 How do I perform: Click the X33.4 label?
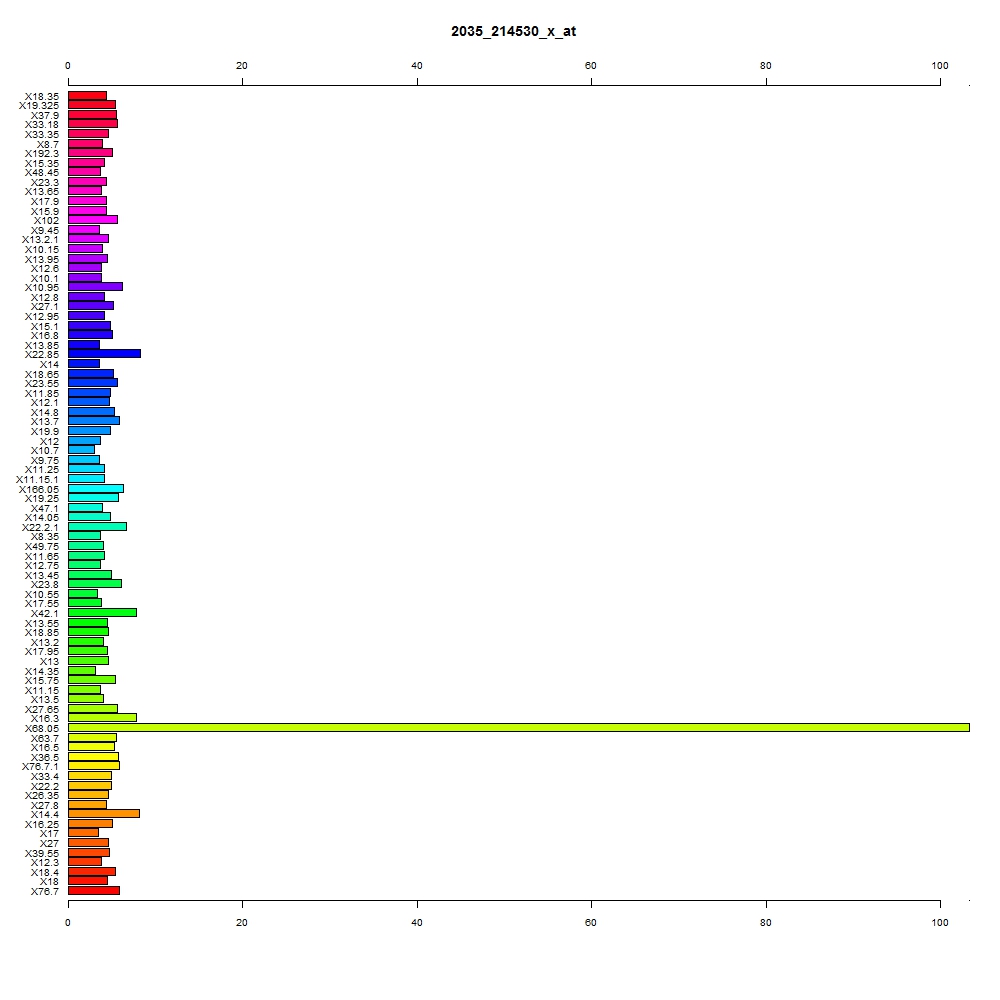pos(45,776)
